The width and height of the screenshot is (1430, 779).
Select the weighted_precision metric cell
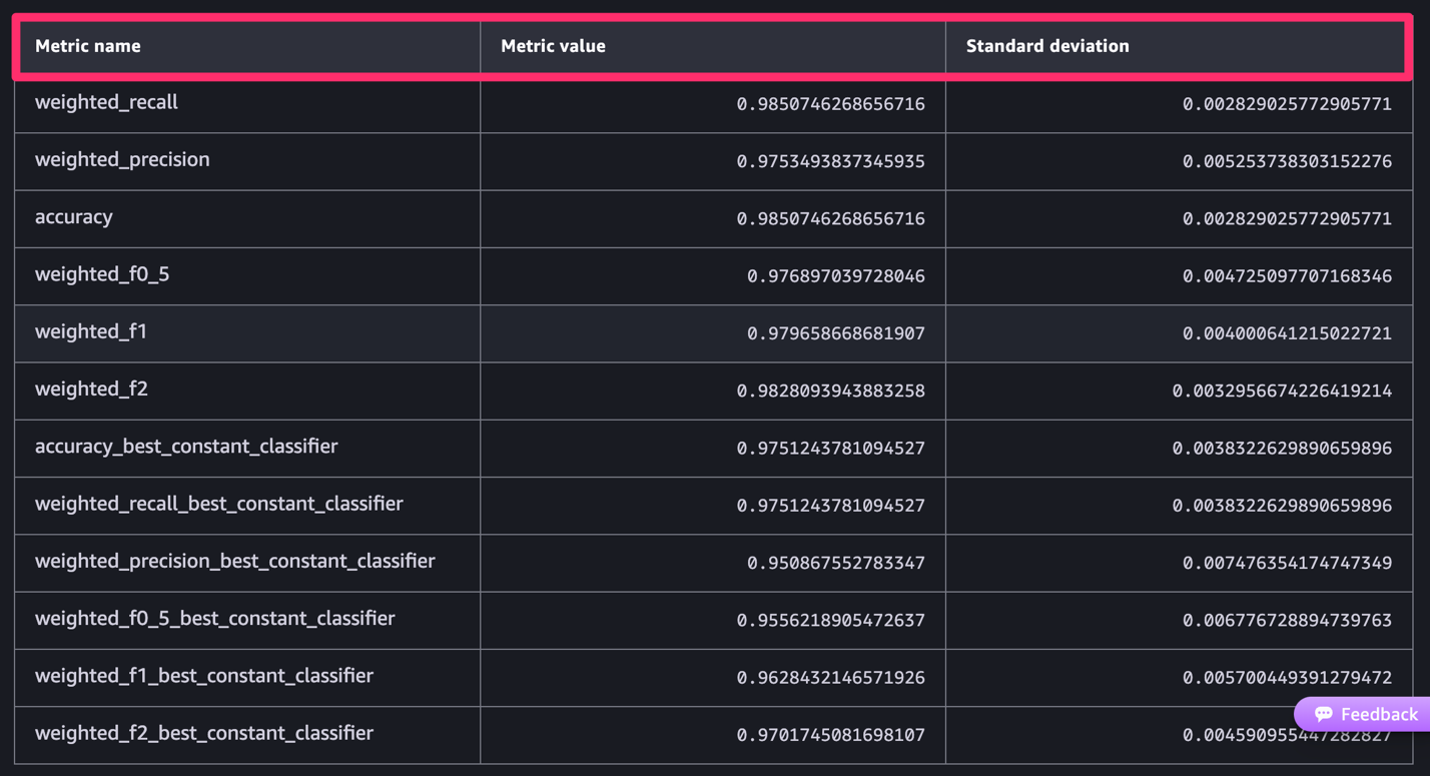[123, 159]
